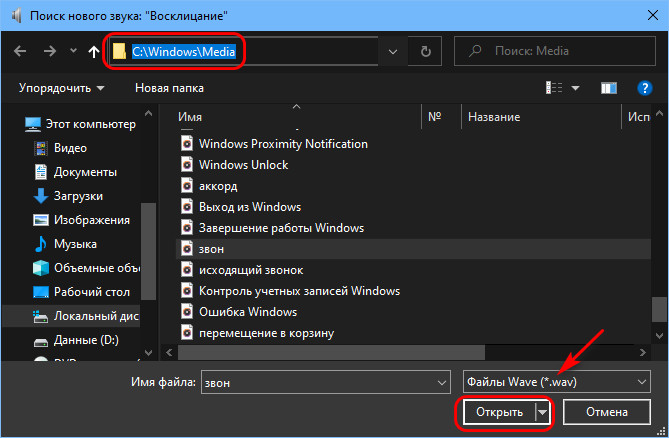The height and width of the screenshot is (438, 669).
Task: Open the Рабочий стол folder
Action: [x=81, y=292]
